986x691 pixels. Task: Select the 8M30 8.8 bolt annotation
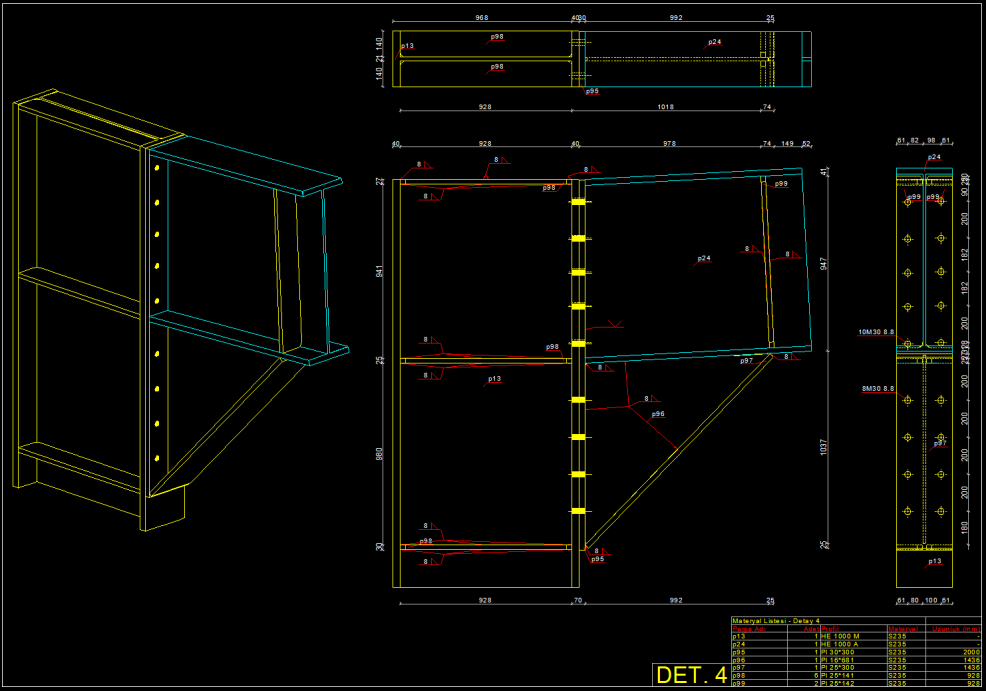click(878, 387)
